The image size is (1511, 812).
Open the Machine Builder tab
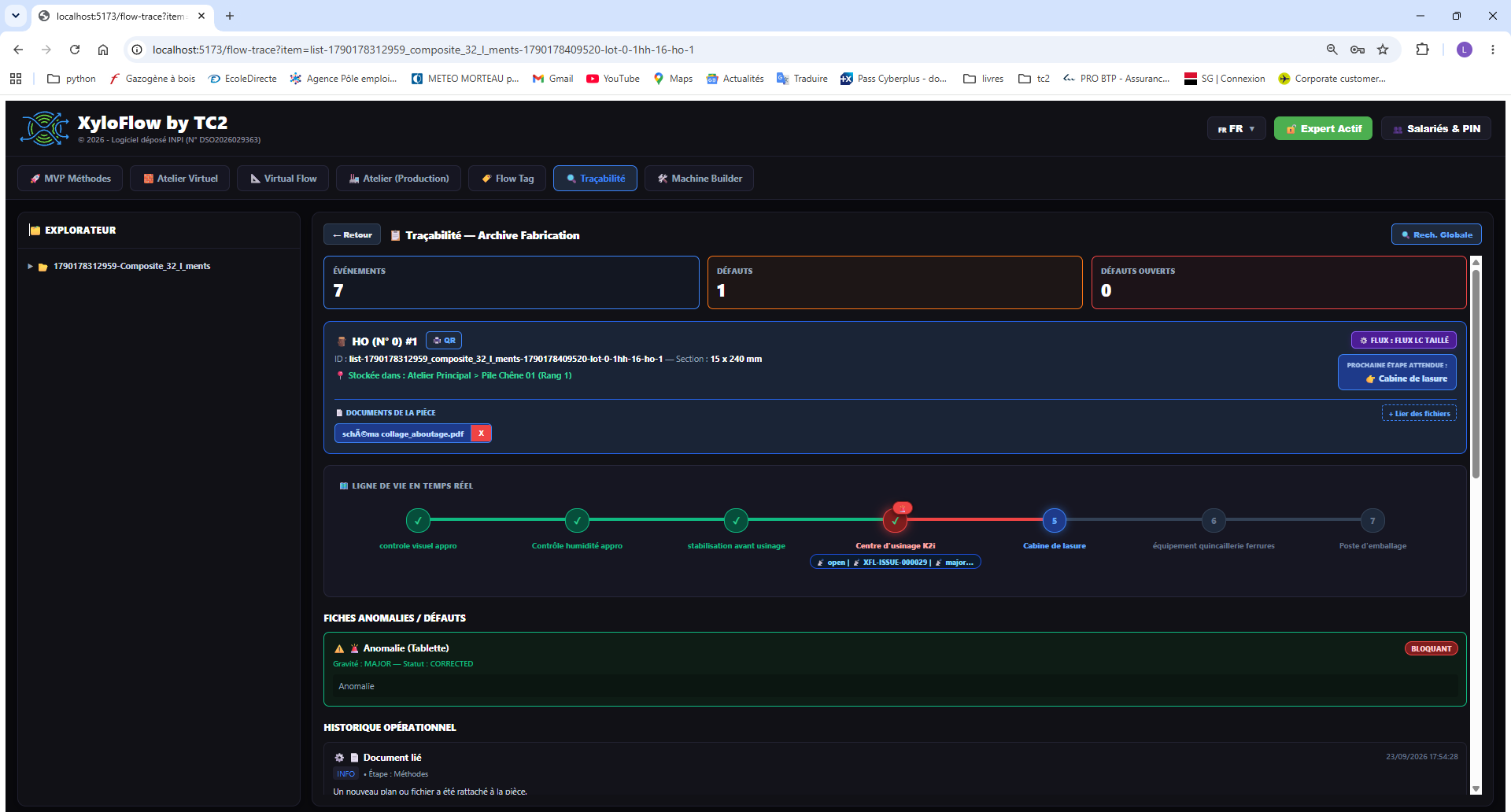699,179
